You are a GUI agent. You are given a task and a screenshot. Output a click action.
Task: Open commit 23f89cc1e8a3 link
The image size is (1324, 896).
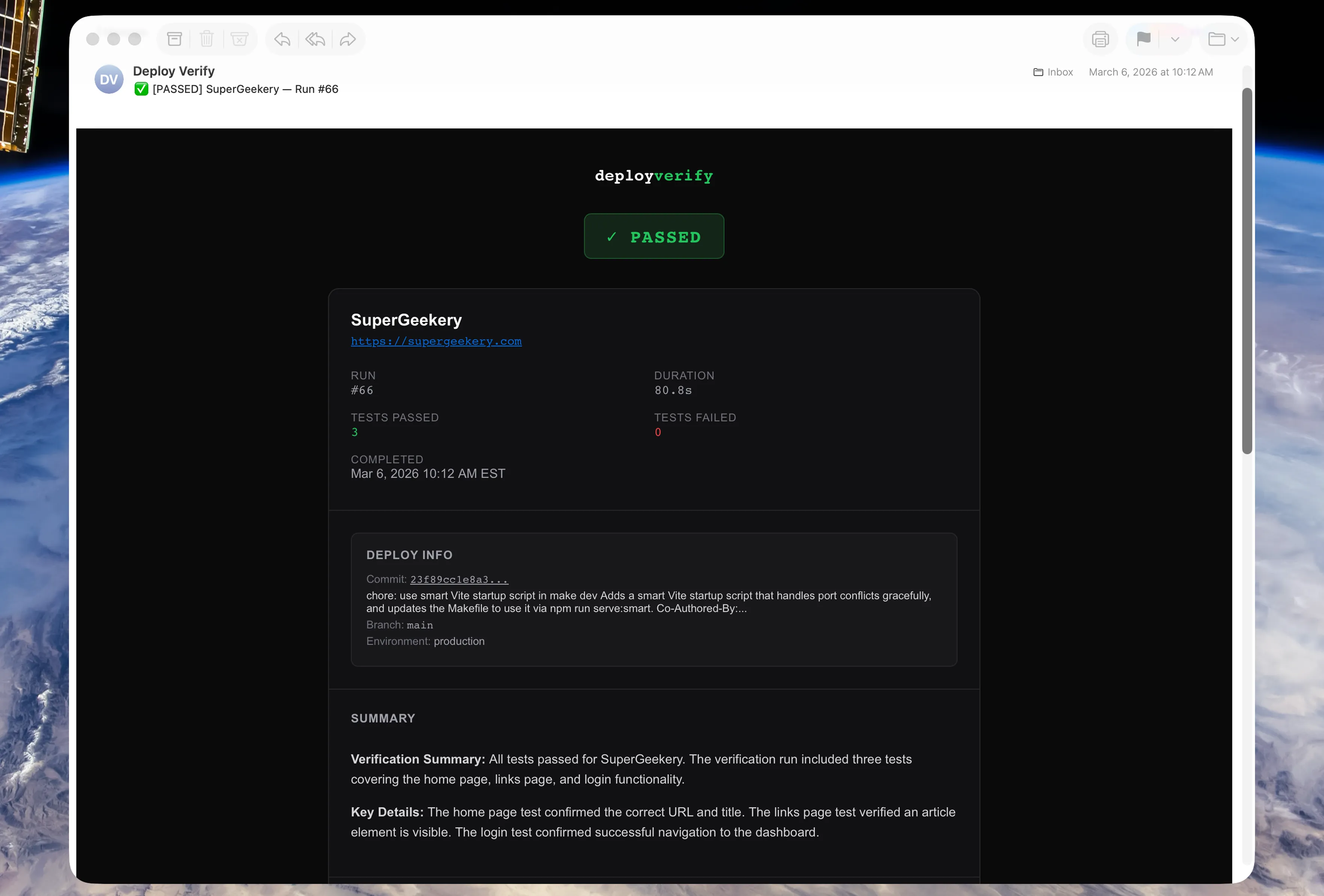(x=458, y=579)
